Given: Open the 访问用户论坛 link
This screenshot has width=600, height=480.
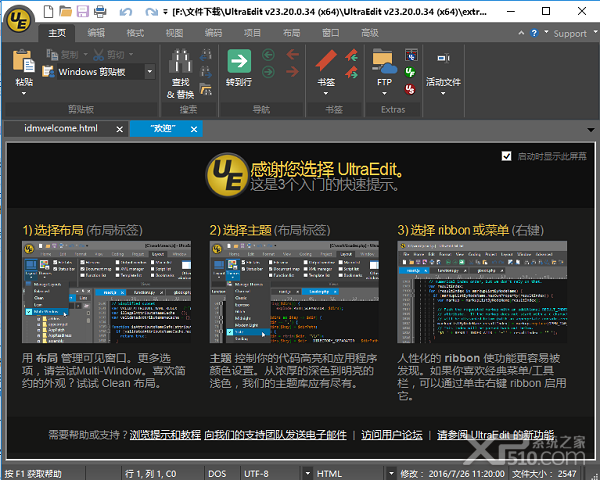Looking at the screenshot, I should pyautogui.click(x=392, y=435).
